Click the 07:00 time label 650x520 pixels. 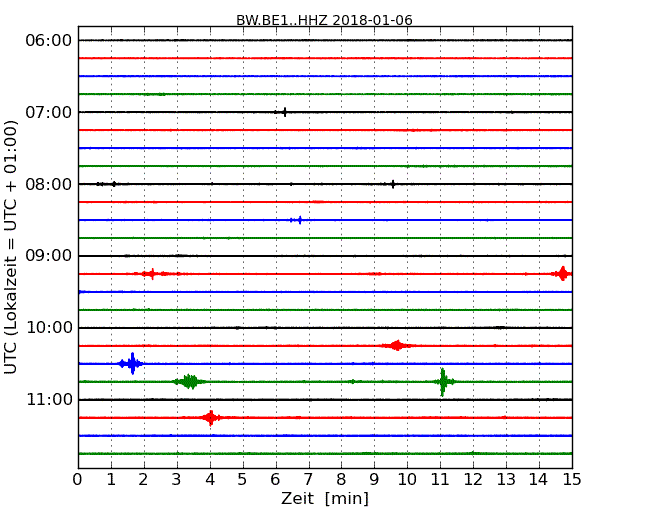[x=49, y=112]
